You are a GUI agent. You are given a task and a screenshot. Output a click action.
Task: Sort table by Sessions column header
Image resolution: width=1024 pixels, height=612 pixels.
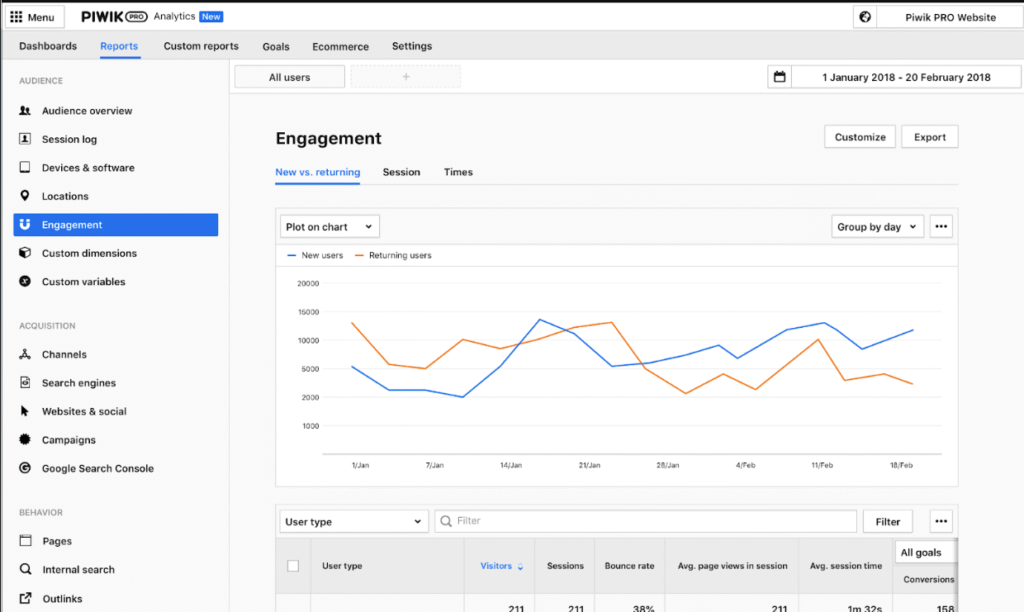(x=565, y=566)
